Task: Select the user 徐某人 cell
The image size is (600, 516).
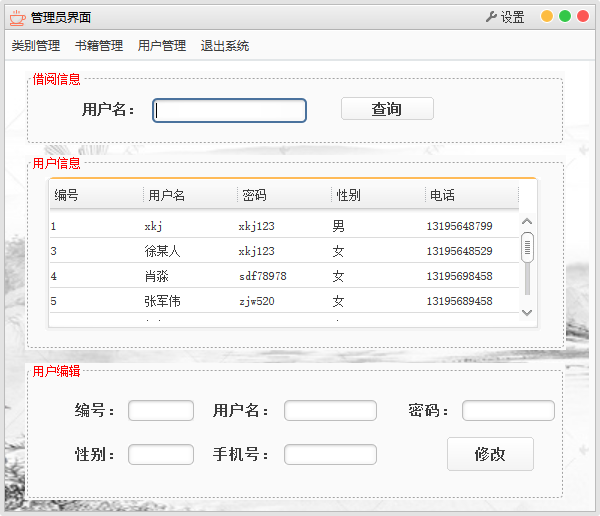Action: tap(162, 251)
